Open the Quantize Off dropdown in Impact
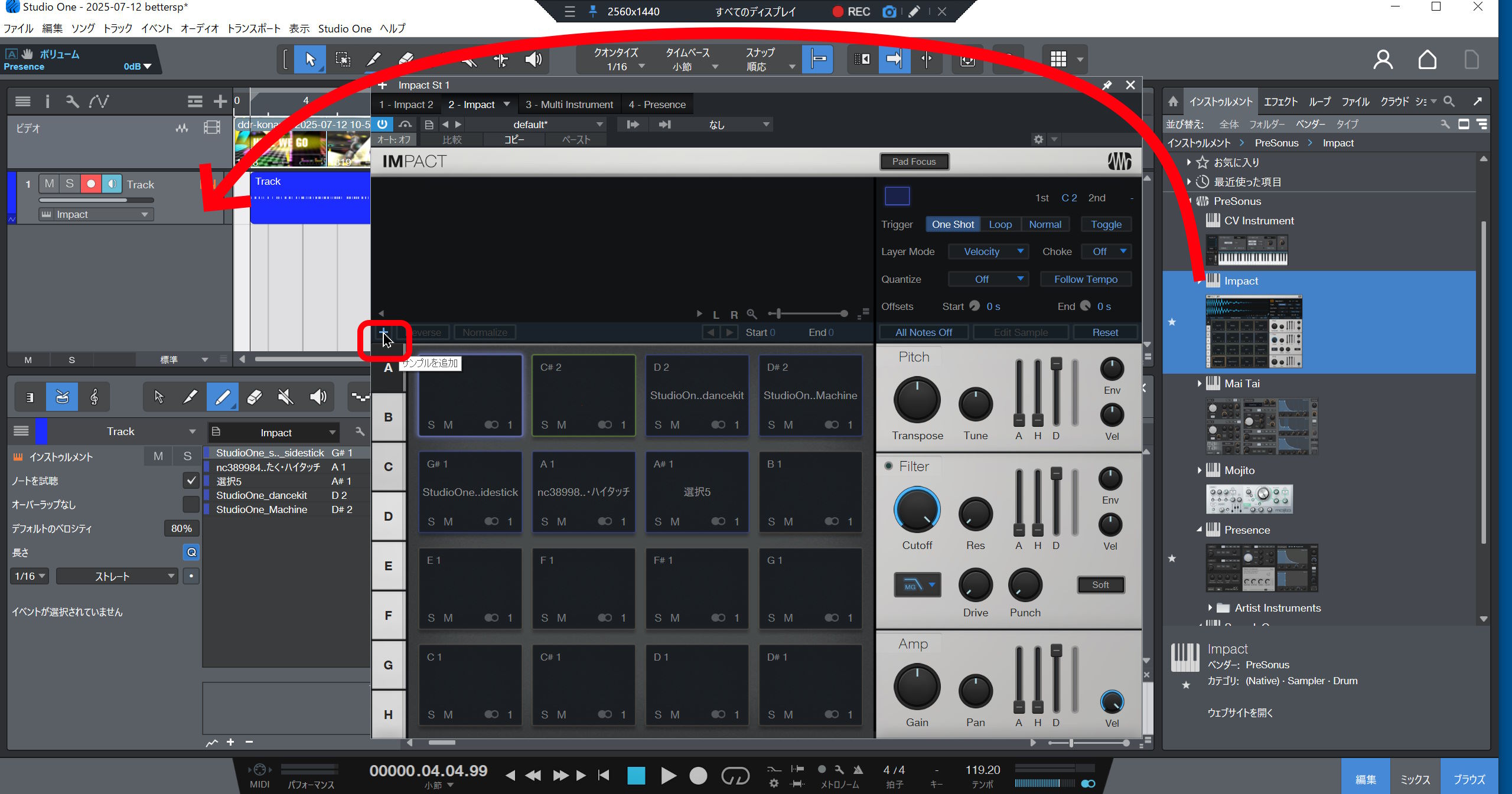The height and width of the screenshot is (794, 1512). click(x=988, y=279)
